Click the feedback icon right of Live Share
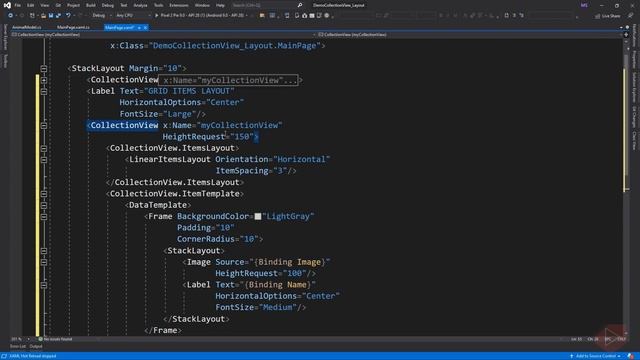This screenshot has height=360, width=640. pos(631,16)
